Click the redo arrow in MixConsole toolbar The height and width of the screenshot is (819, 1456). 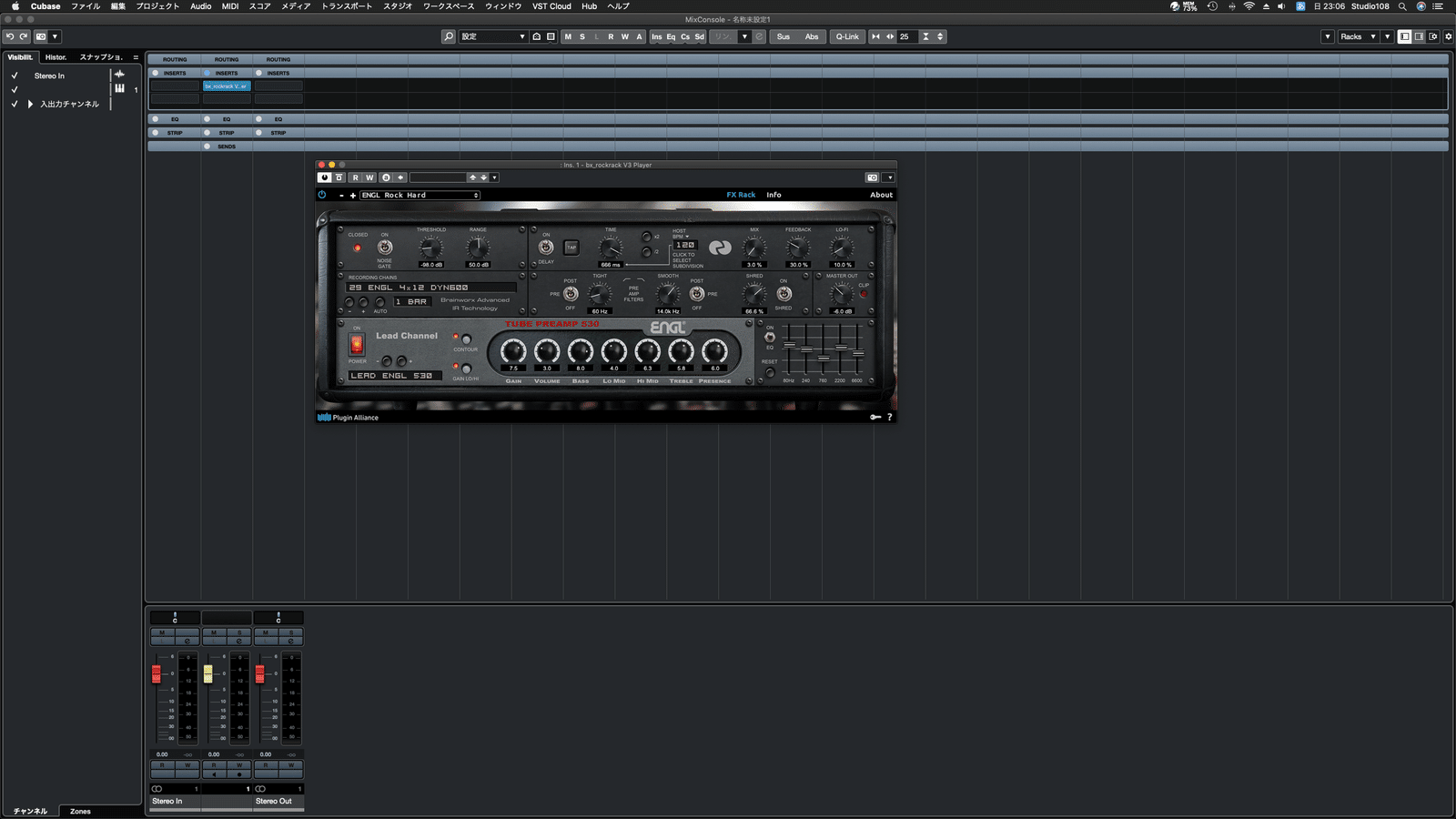(x=24, y=36)
